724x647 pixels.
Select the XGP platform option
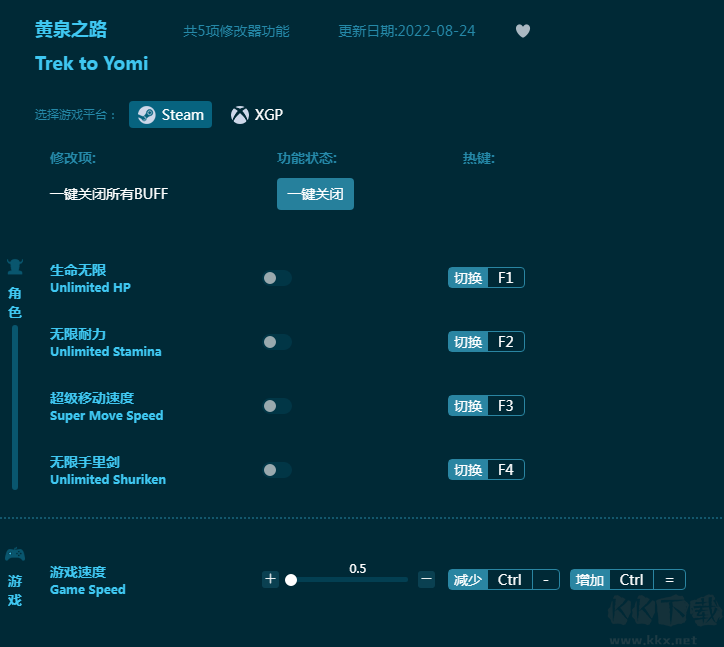coord(257,115)
